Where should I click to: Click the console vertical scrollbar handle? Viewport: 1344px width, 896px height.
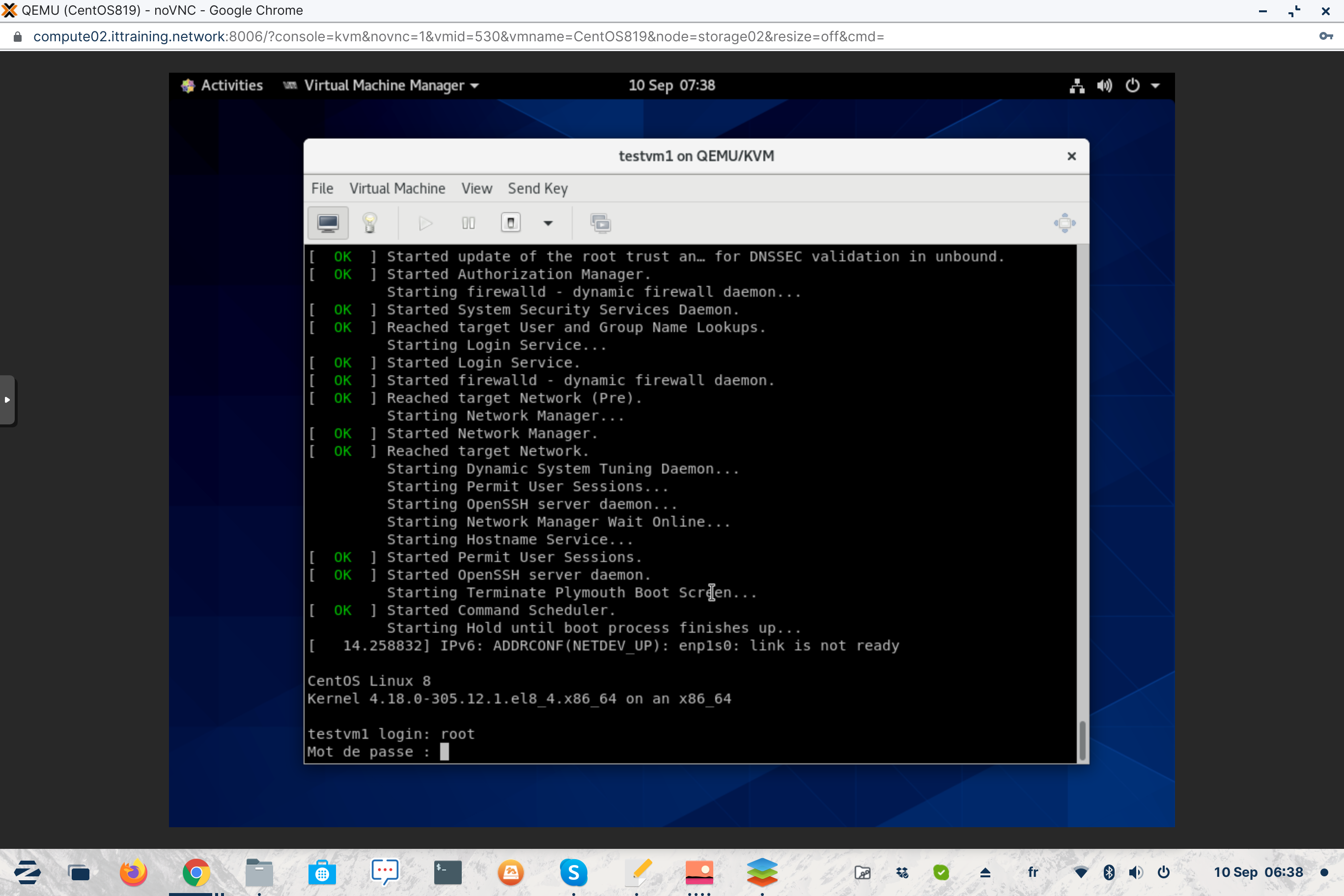(x=1082, y=741)
